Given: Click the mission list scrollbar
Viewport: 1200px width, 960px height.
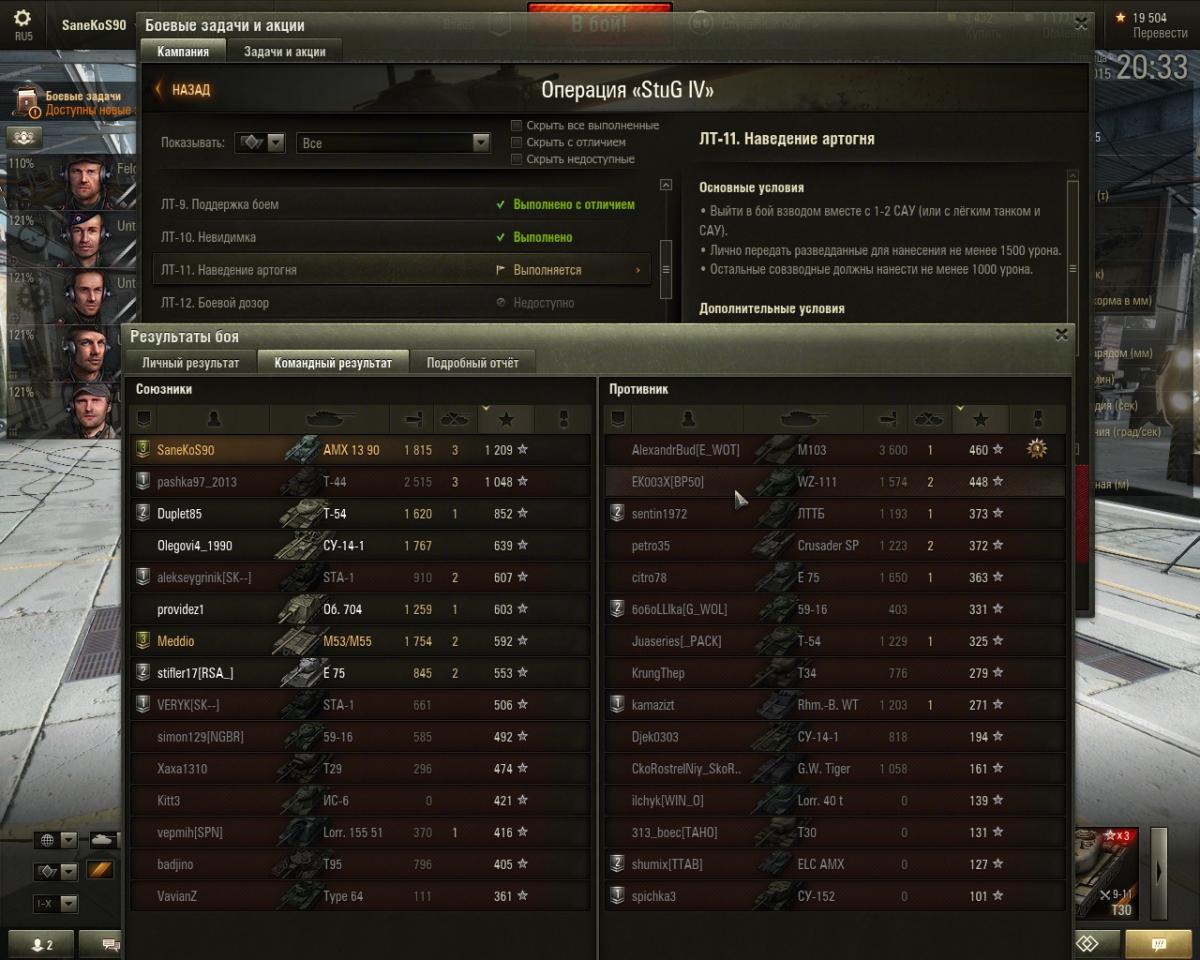Looking at the screenshot, I should point(666,240).
